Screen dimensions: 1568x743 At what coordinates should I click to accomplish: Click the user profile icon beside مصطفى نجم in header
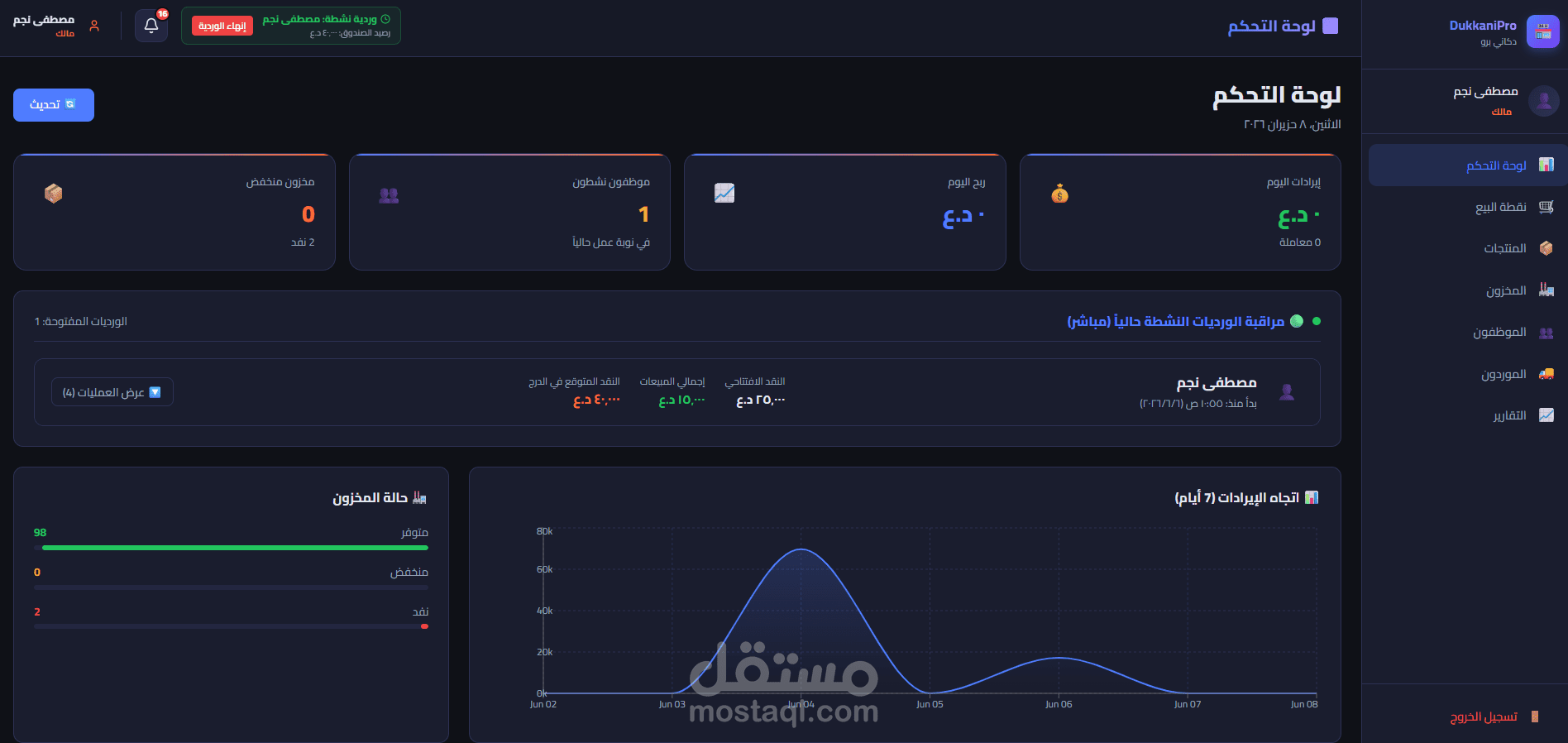[x=94, y=26]
